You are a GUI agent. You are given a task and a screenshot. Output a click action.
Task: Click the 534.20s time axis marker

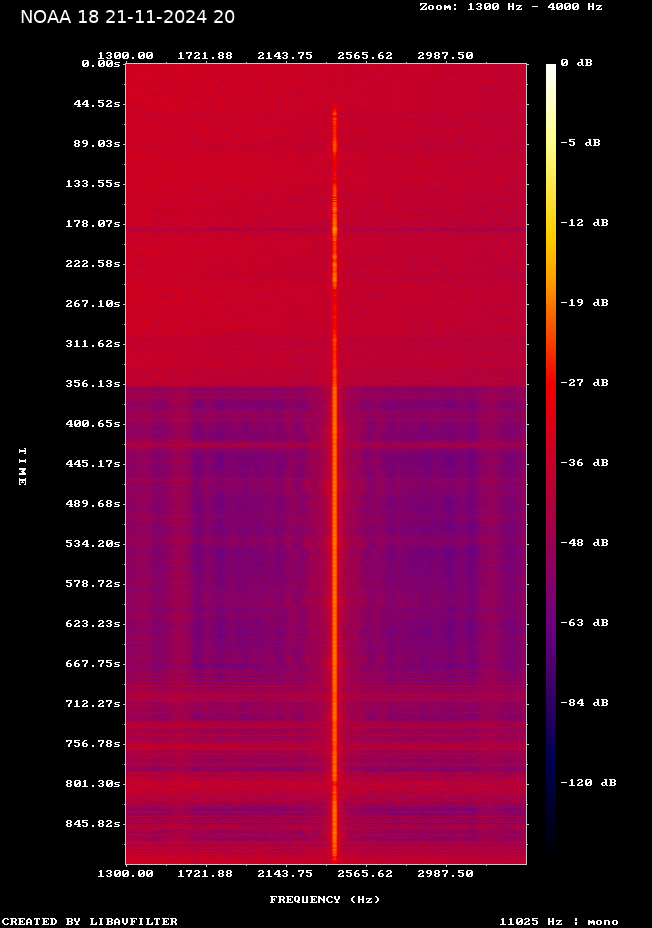pos(93,543)
